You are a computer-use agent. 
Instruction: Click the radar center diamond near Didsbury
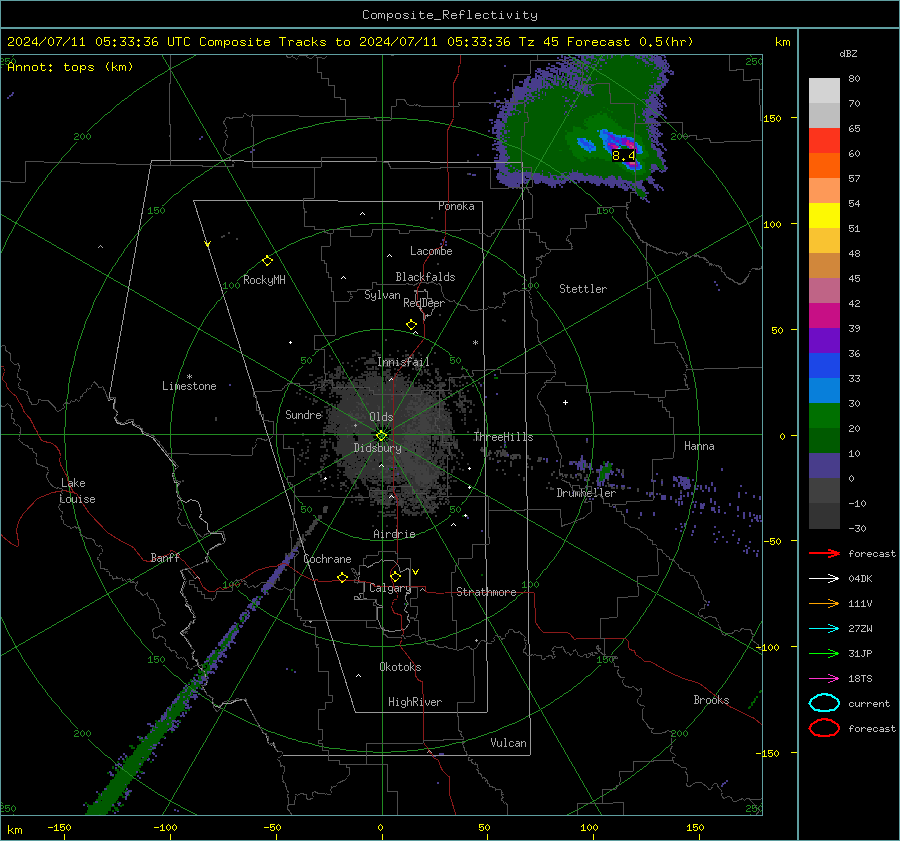(x=381, y=435)
